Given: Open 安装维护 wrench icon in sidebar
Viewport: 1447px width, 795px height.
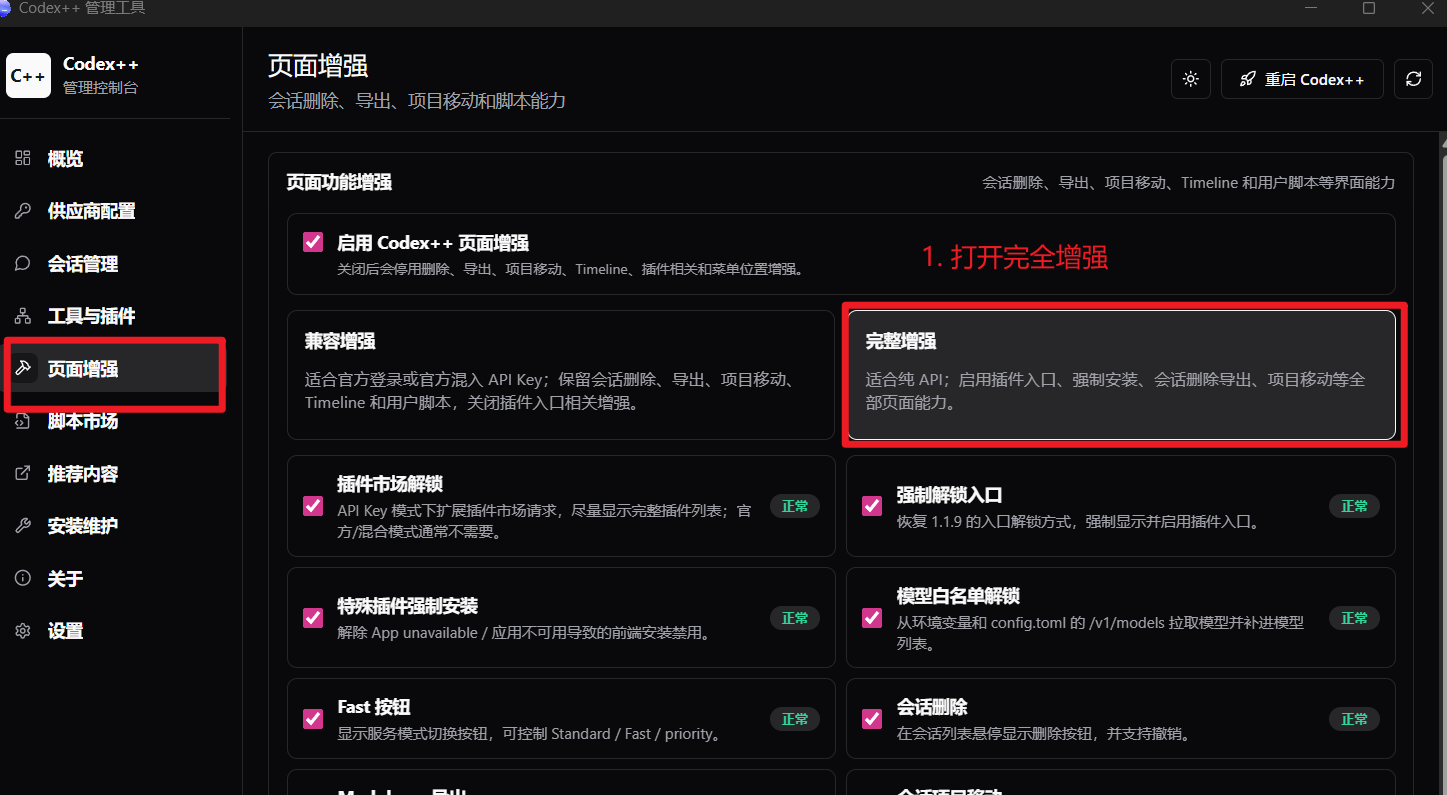Looking at the screenshot, I should coord(23,526).
